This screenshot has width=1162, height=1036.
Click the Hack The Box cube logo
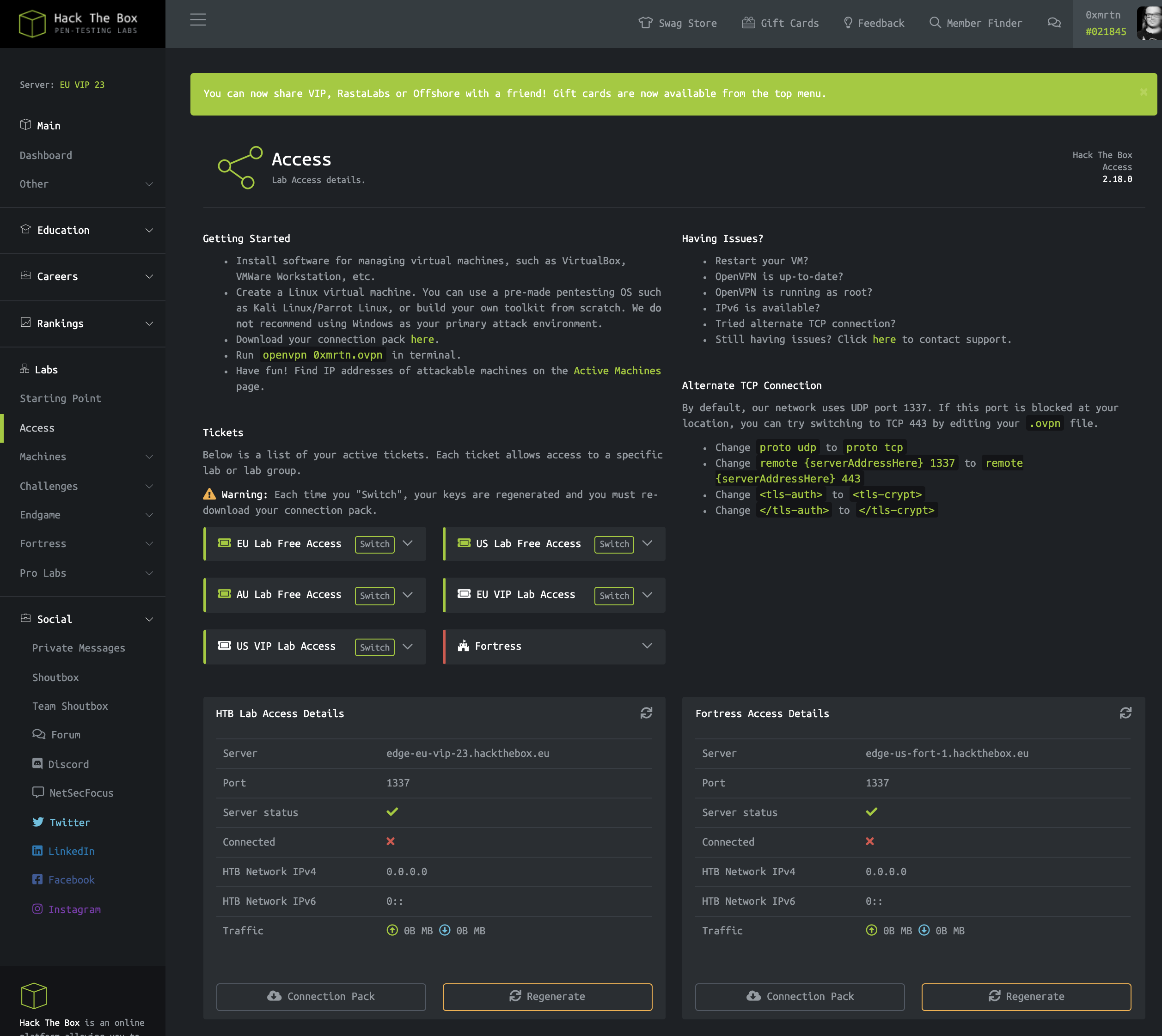tap(32, 24)
